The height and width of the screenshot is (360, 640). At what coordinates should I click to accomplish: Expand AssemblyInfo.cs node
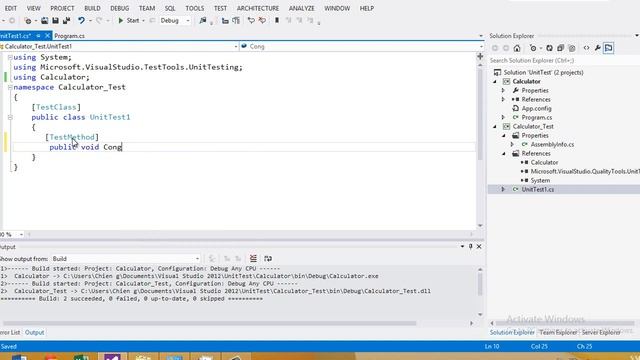513,144
